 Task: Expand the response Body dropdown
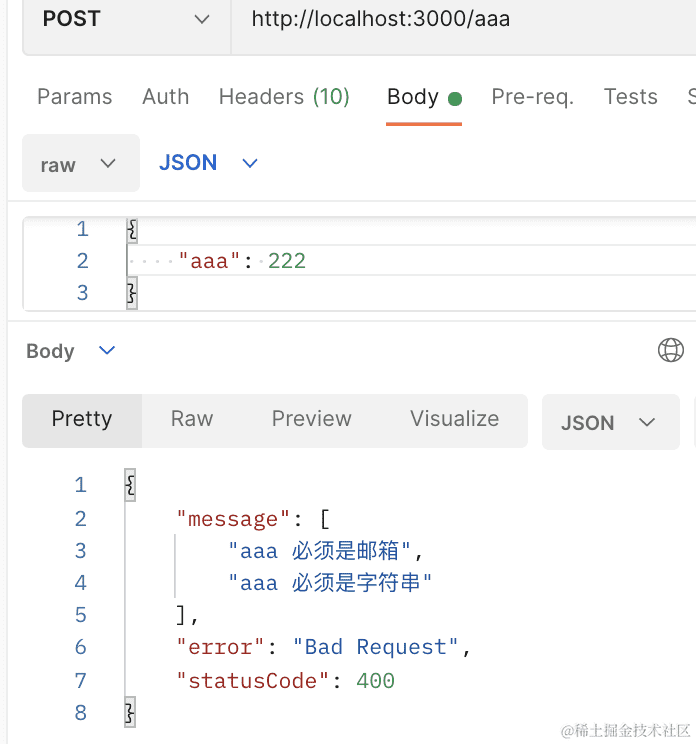(71, 351)
